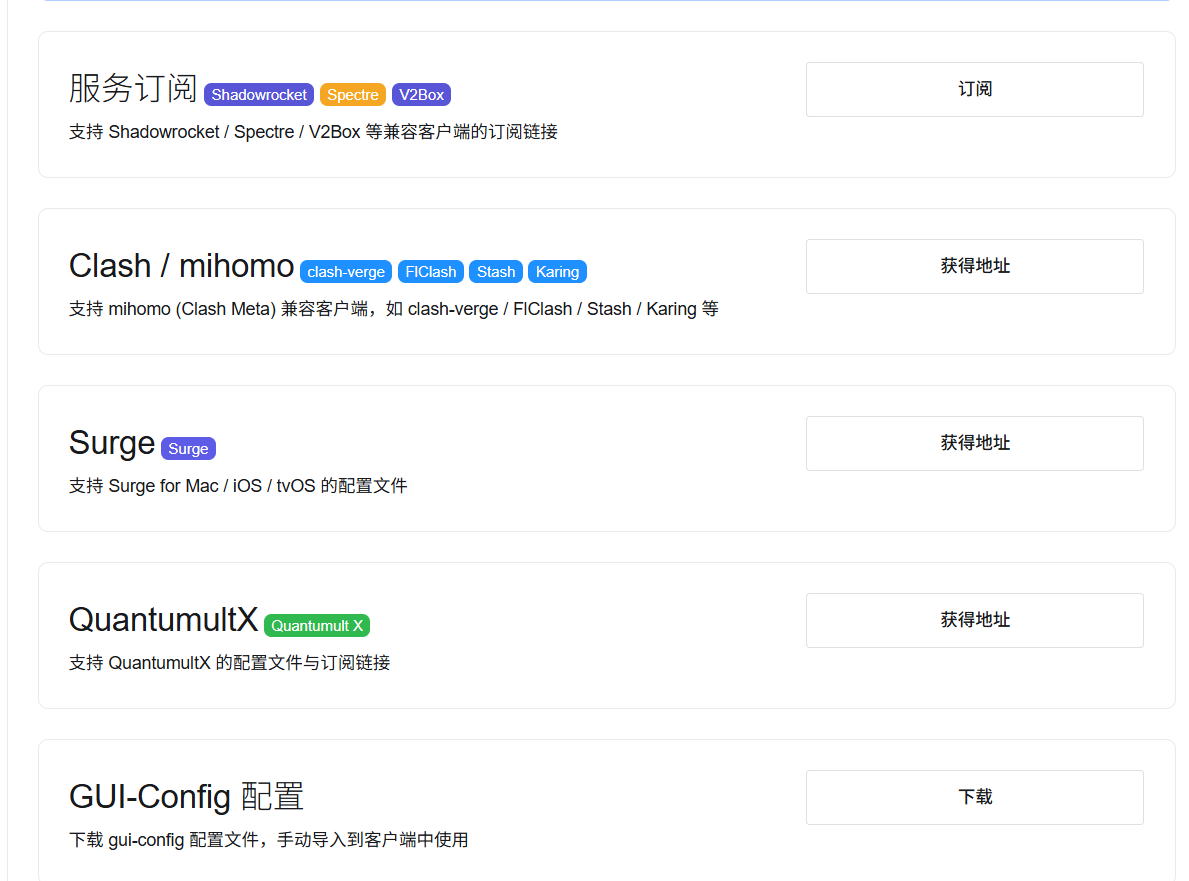Viewport: 1189px width, 881px height.
Task: Click 下载 for GUI-Config 配置
Action: [974, 797]
